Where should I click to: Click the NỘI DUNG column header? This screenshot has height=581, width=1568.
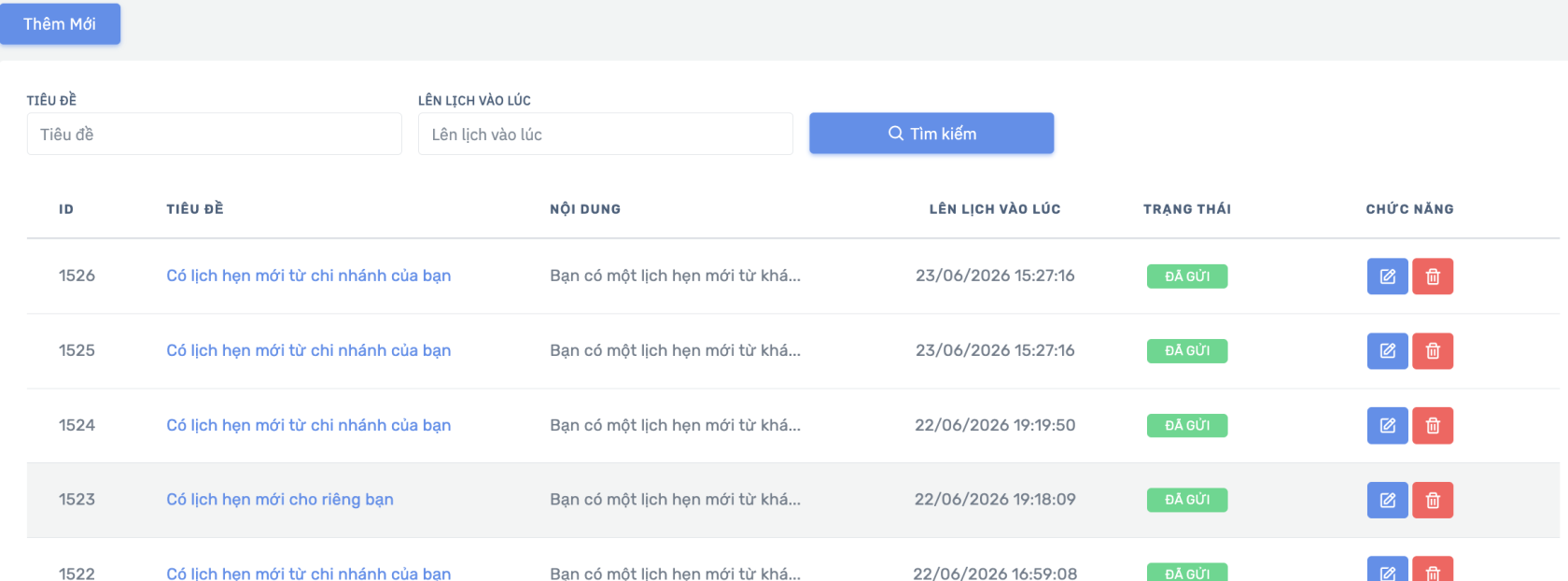point(585,209)
